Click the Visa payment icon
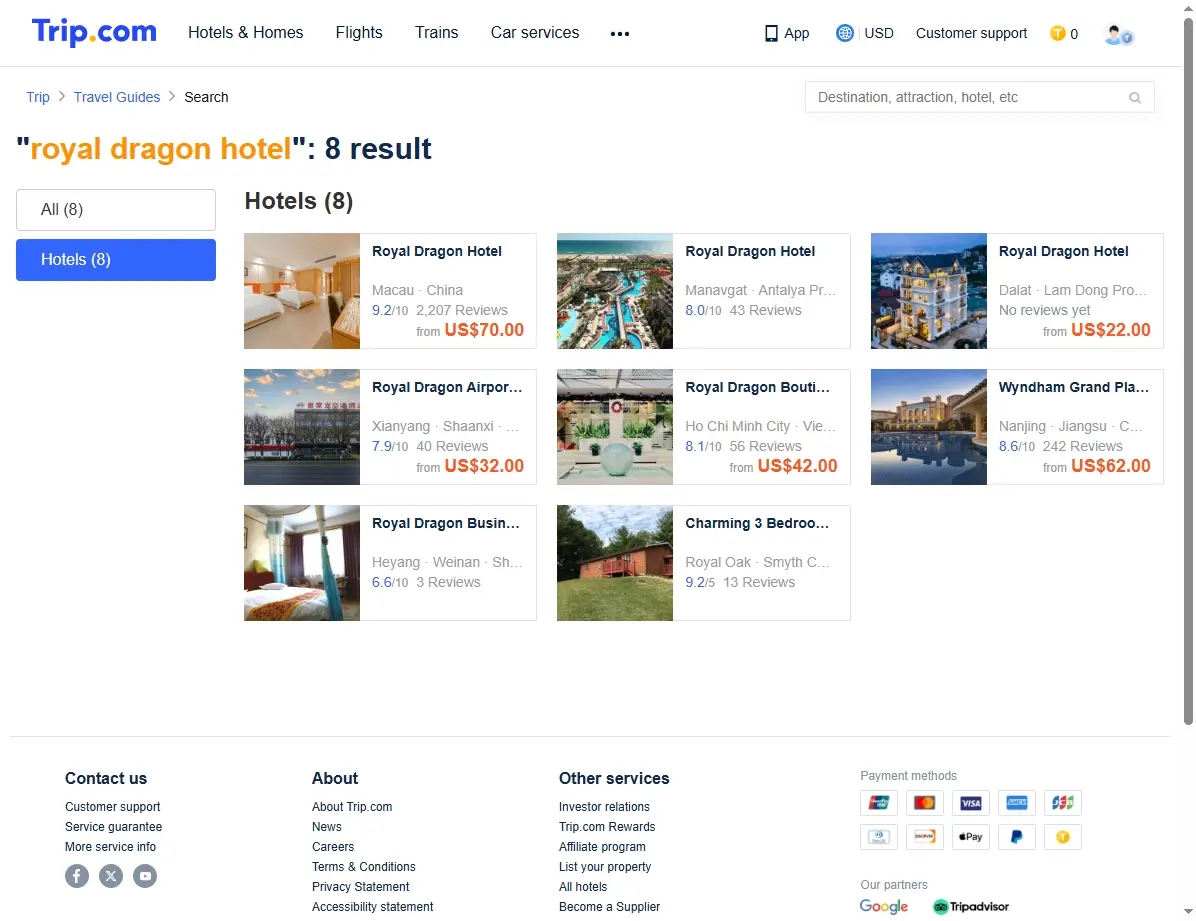 tap(971, 803)
